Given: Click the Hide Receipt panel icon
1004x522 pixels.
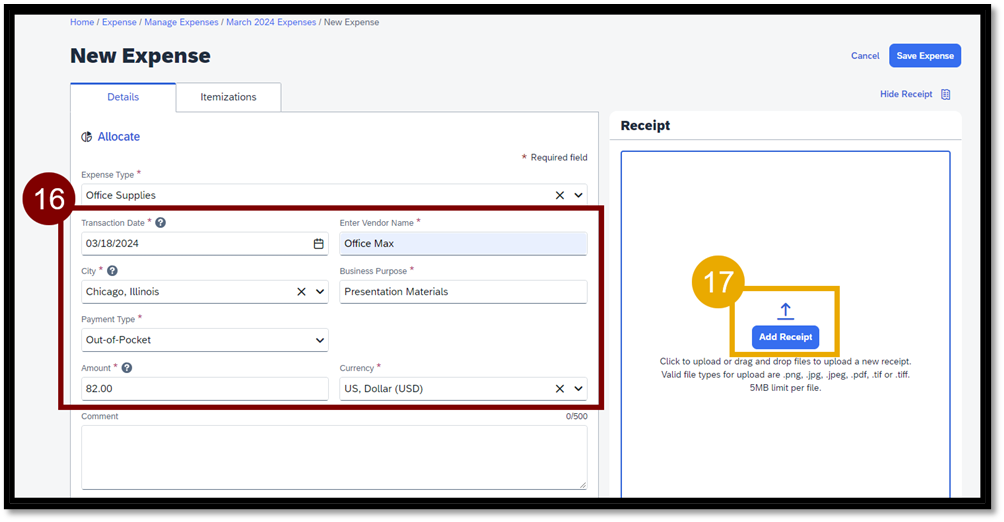Looking at the screenshot, I should (946, 95).
